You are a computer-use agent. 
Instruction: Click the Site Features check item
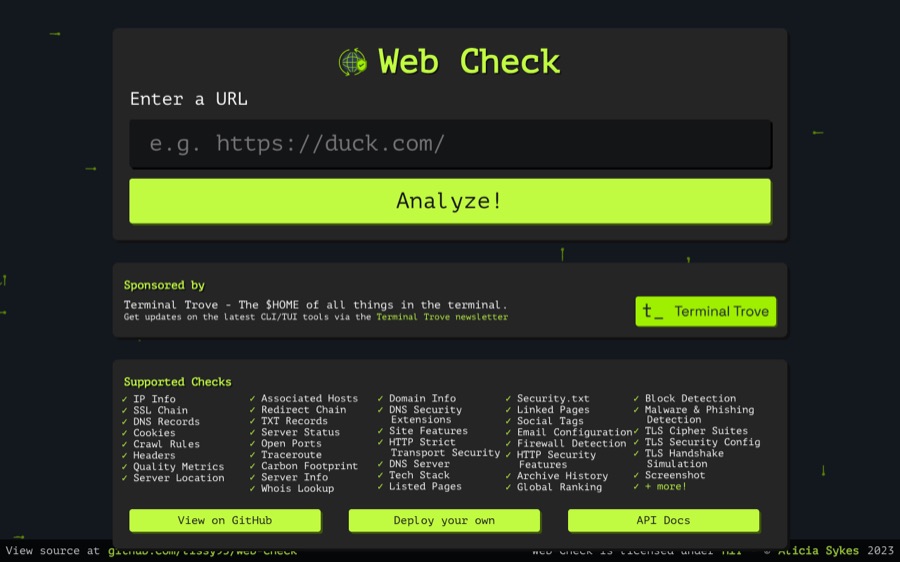428,431
